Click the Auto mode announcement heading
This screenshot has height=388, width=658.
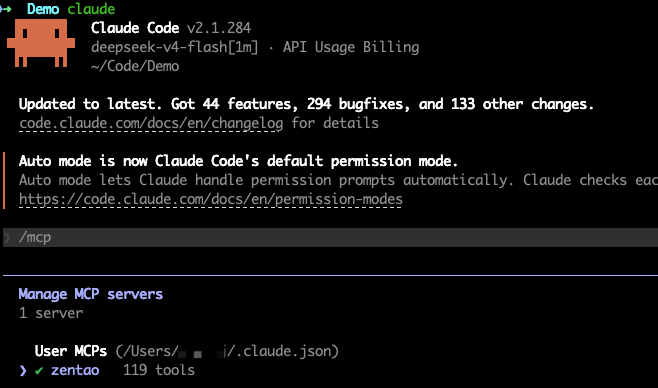tap(238, 161)
